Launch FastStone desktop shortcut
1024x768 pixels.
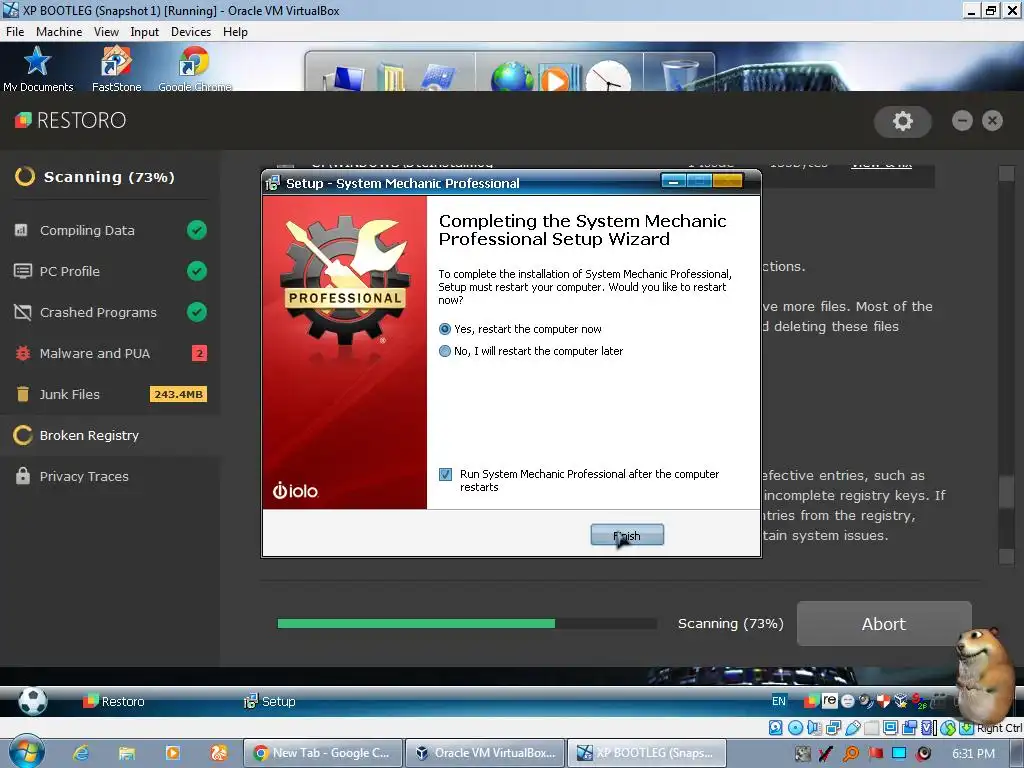click(116, 69)
